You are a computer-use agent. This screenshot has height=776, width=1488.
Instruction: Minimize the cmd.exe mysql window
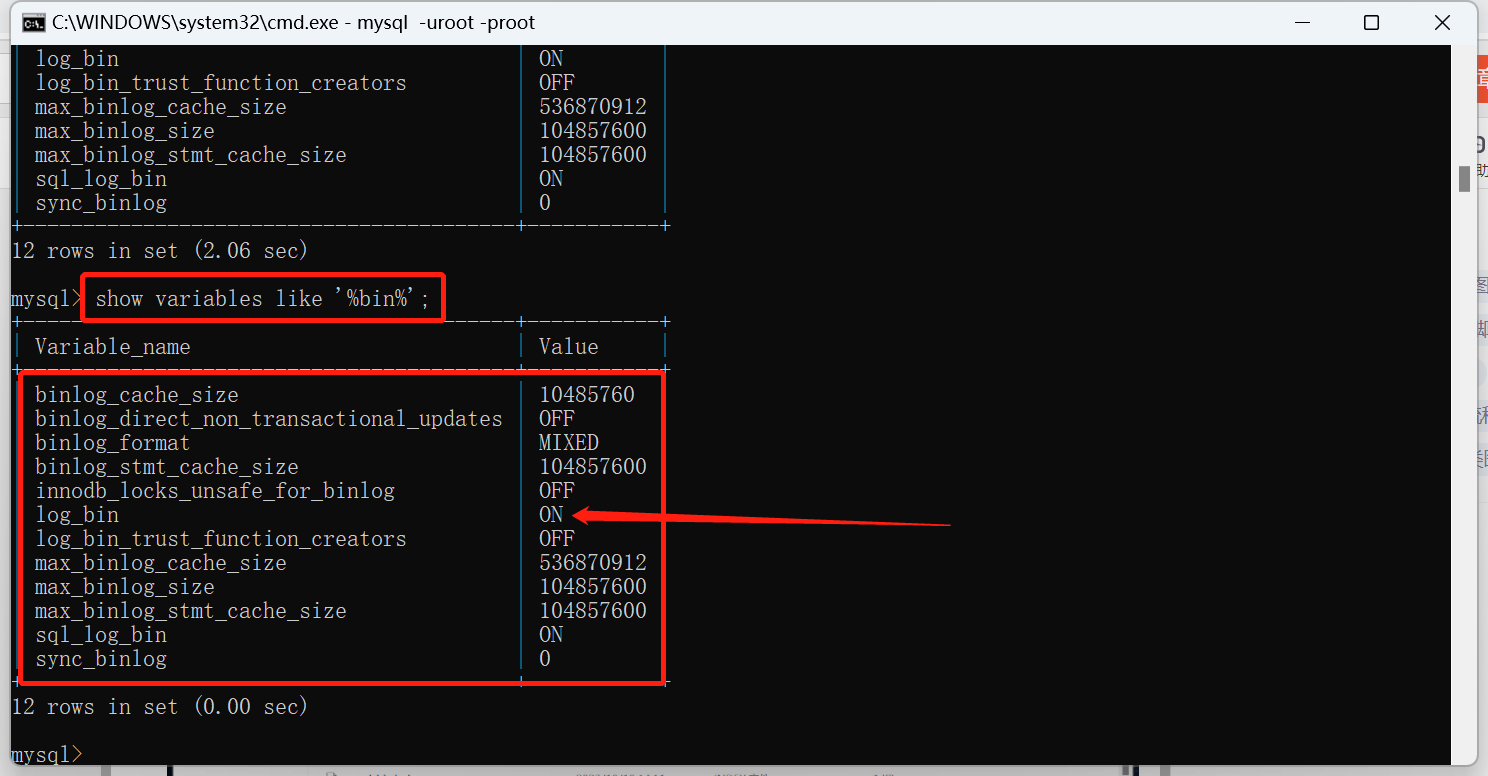click(1302, 22)
